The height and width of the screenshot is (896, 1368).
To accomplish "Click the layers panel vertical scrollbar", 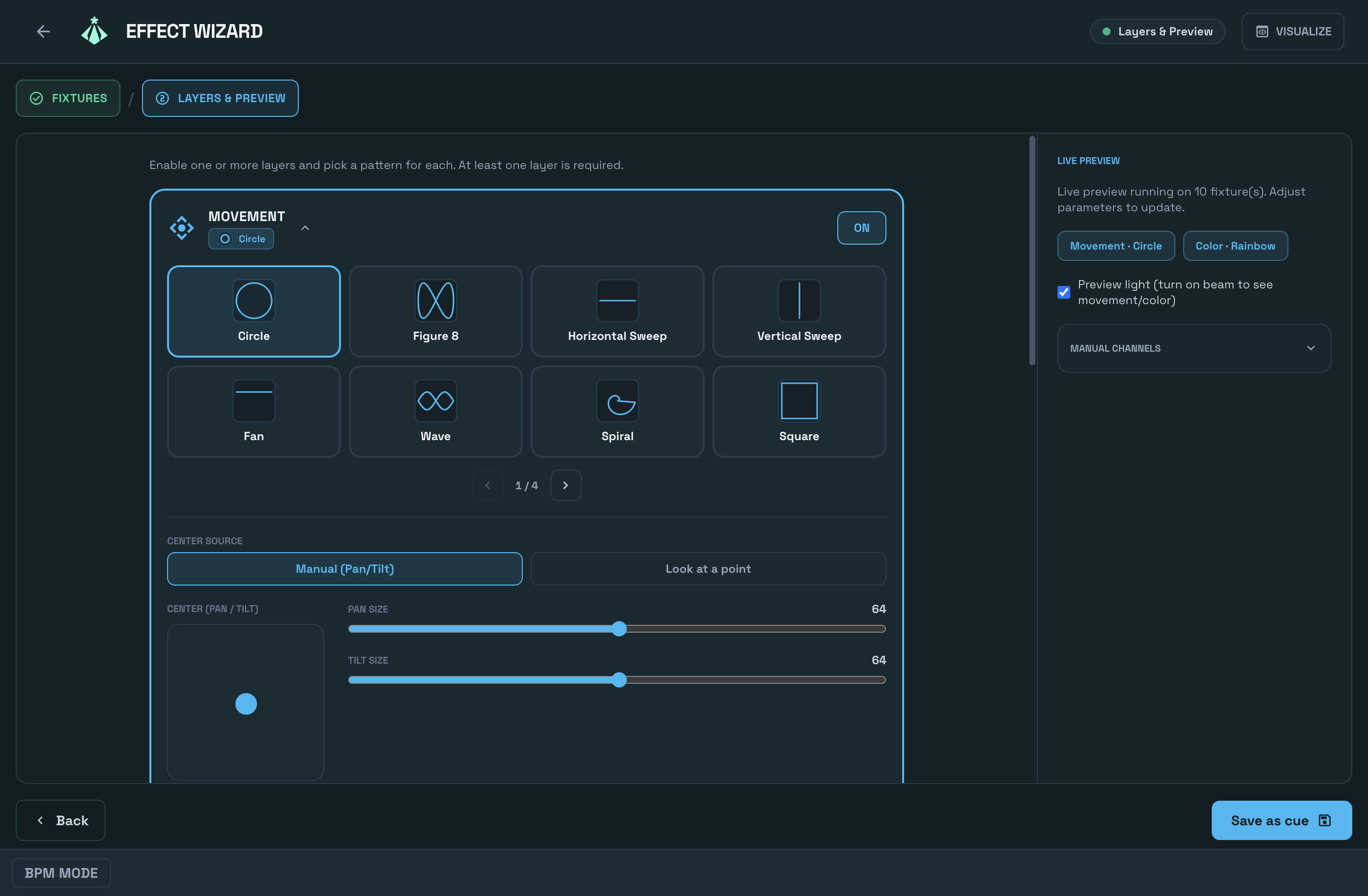I will 1032,251.
